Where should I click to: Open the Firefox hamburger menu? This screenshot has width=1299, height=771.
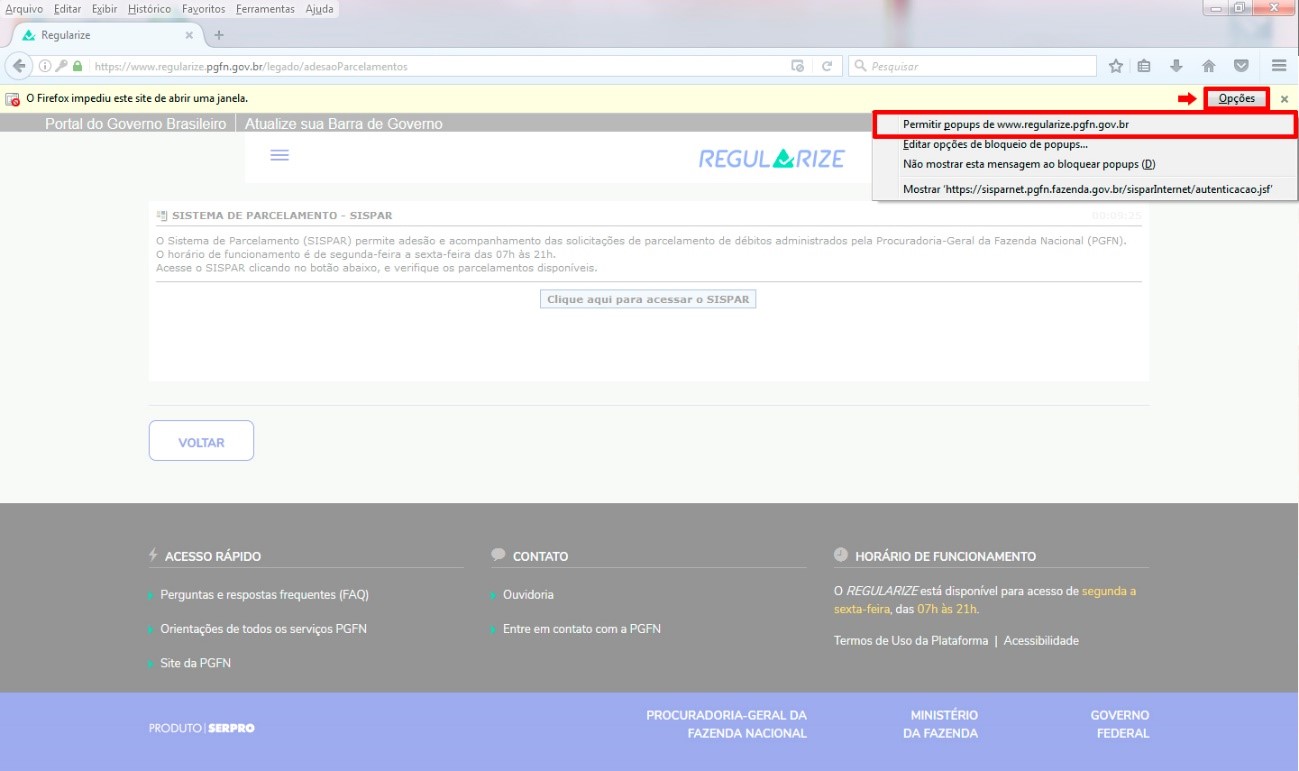[x=1279, y=66]
